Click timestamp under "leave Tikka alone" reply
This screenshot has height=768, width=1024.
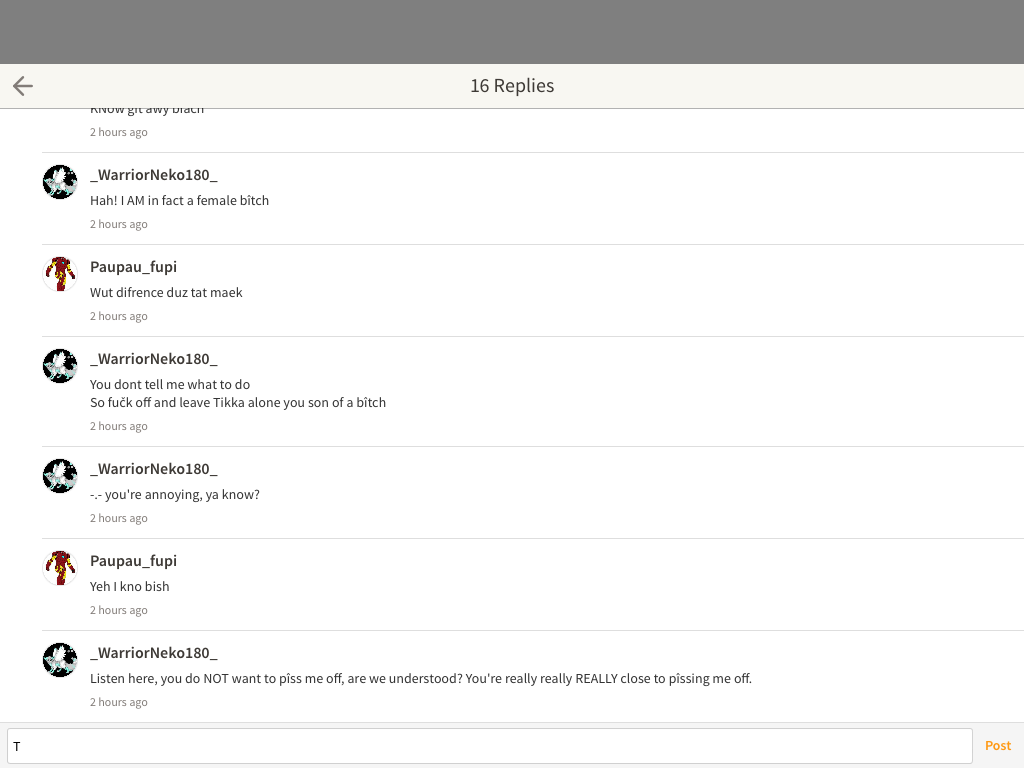click(x=119, y=426)
